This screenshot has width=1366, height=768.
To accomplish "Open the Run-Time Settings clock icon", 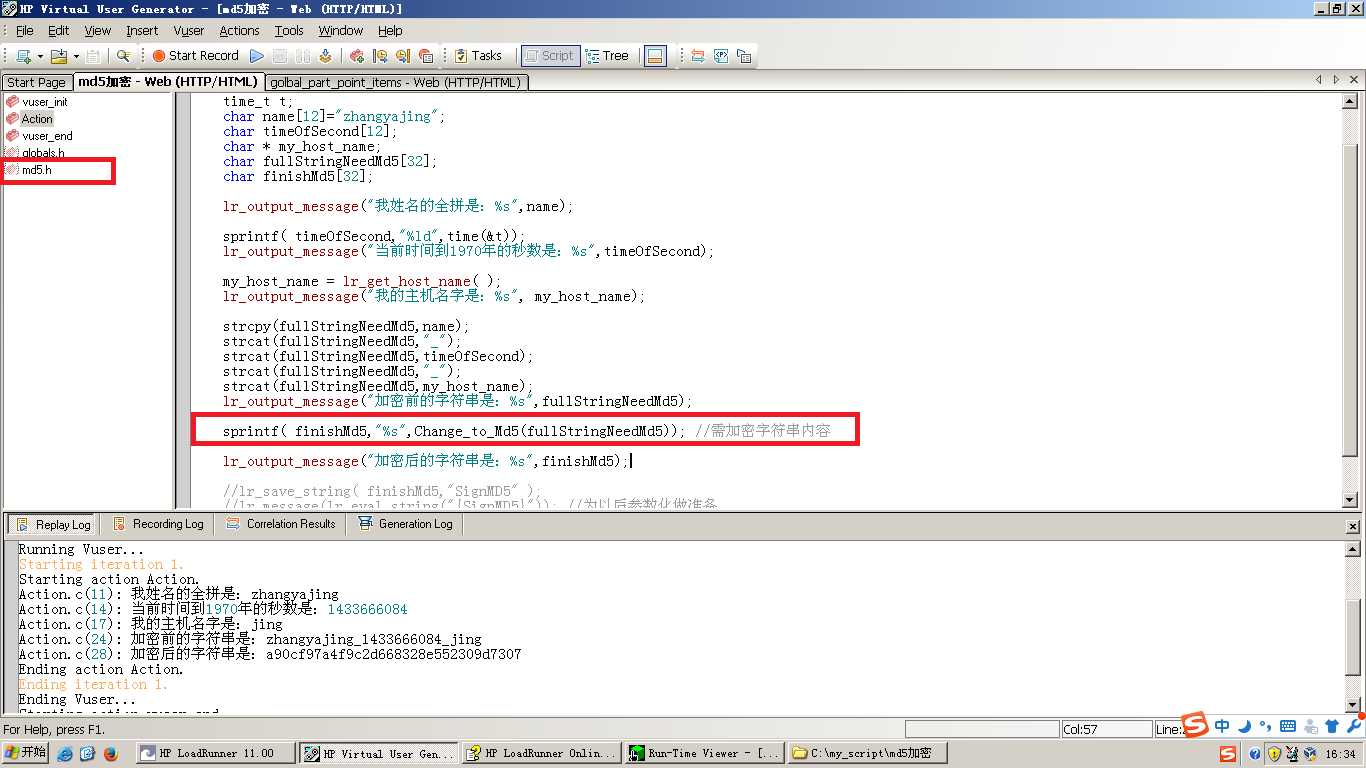I will click(381, 56).
